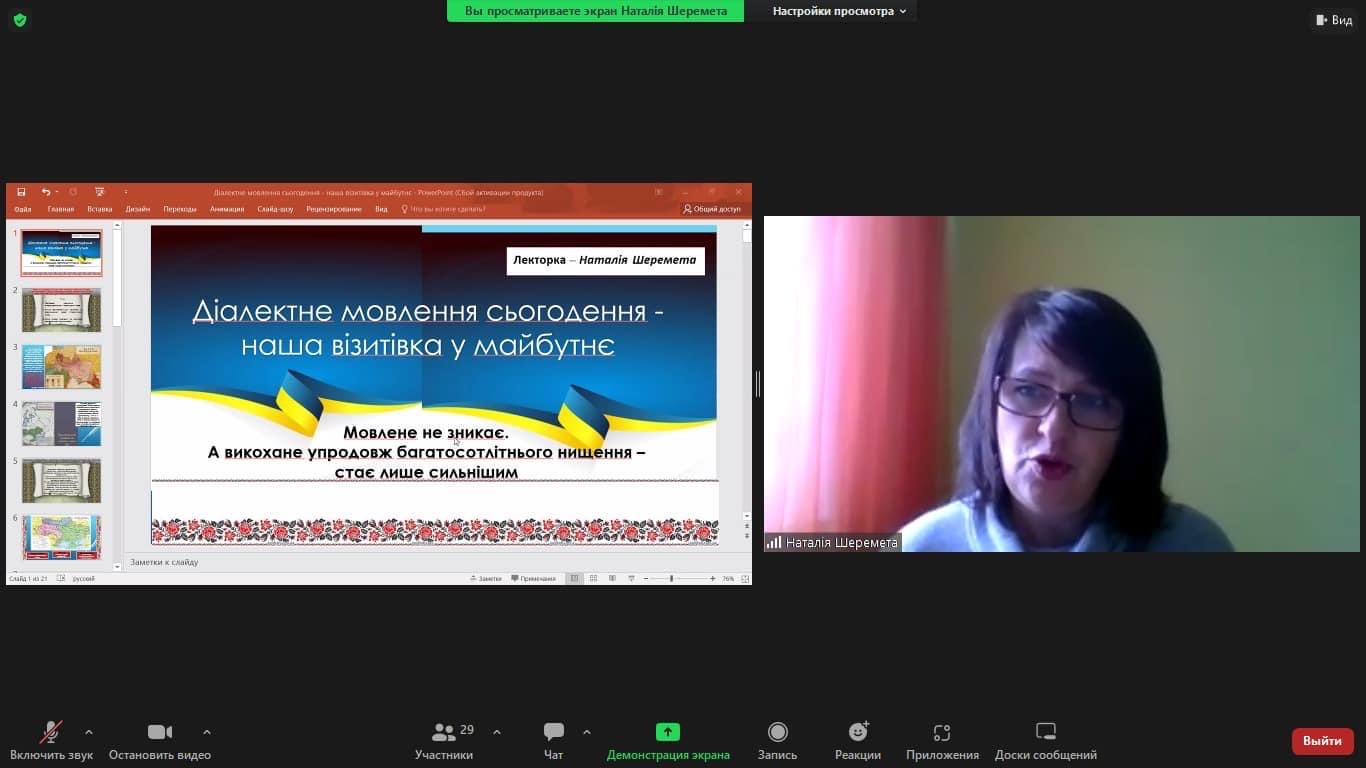This screenshot has height=768, width=1366.
Task: Expand the arrow next to Участники
Action: point(497,731)
